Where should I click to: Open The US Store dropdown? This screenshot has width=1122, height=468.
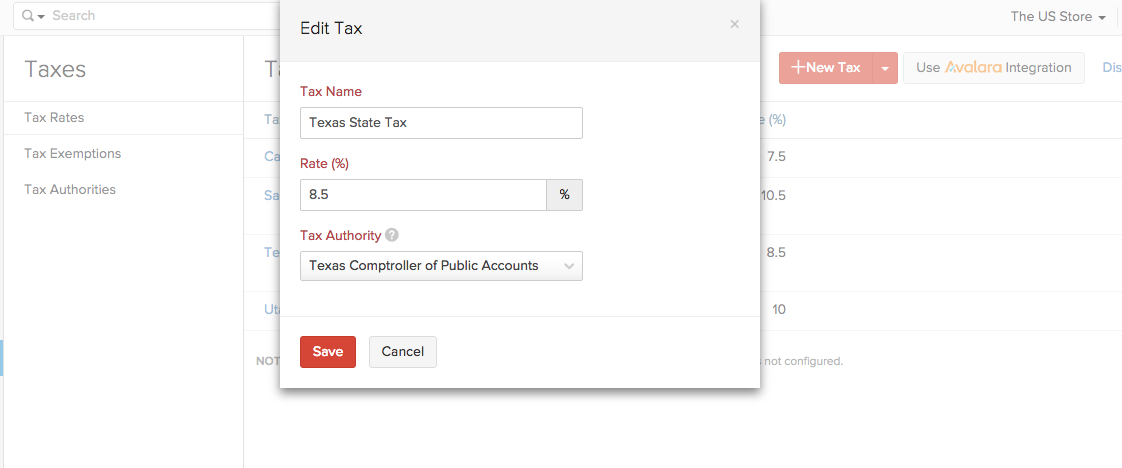point(1058,17)
